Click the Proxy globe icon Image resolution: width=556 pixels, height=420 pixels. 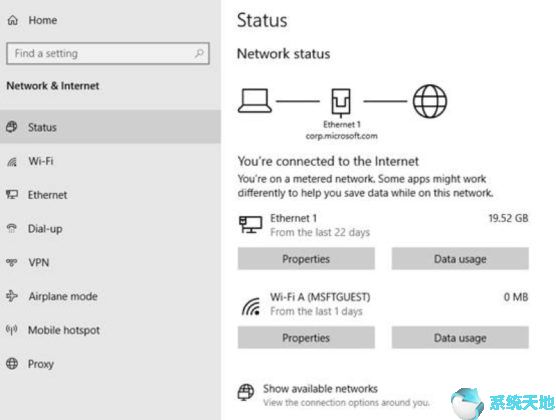click(12, 363)
